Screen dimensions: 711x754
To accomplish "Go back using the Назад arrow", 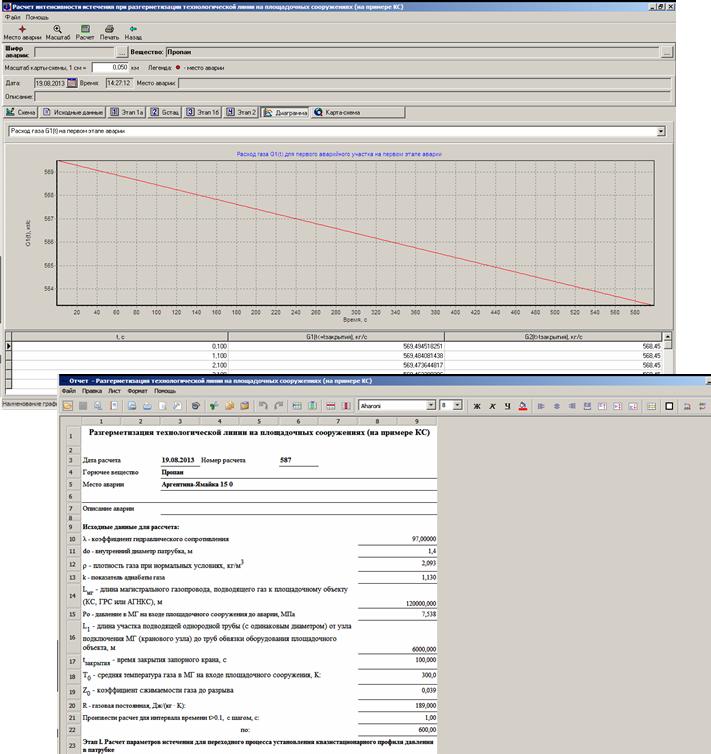I will click(132, 30).
